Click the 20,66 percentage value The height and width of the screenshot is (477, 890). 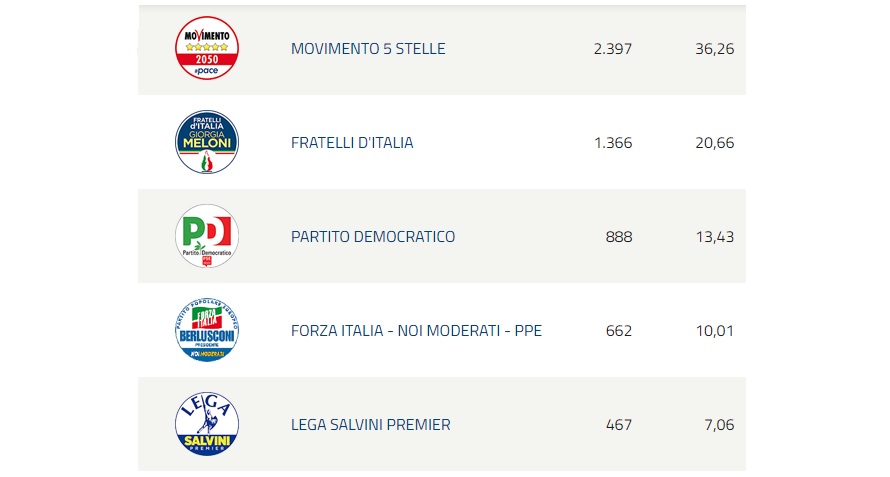[715, 143]
